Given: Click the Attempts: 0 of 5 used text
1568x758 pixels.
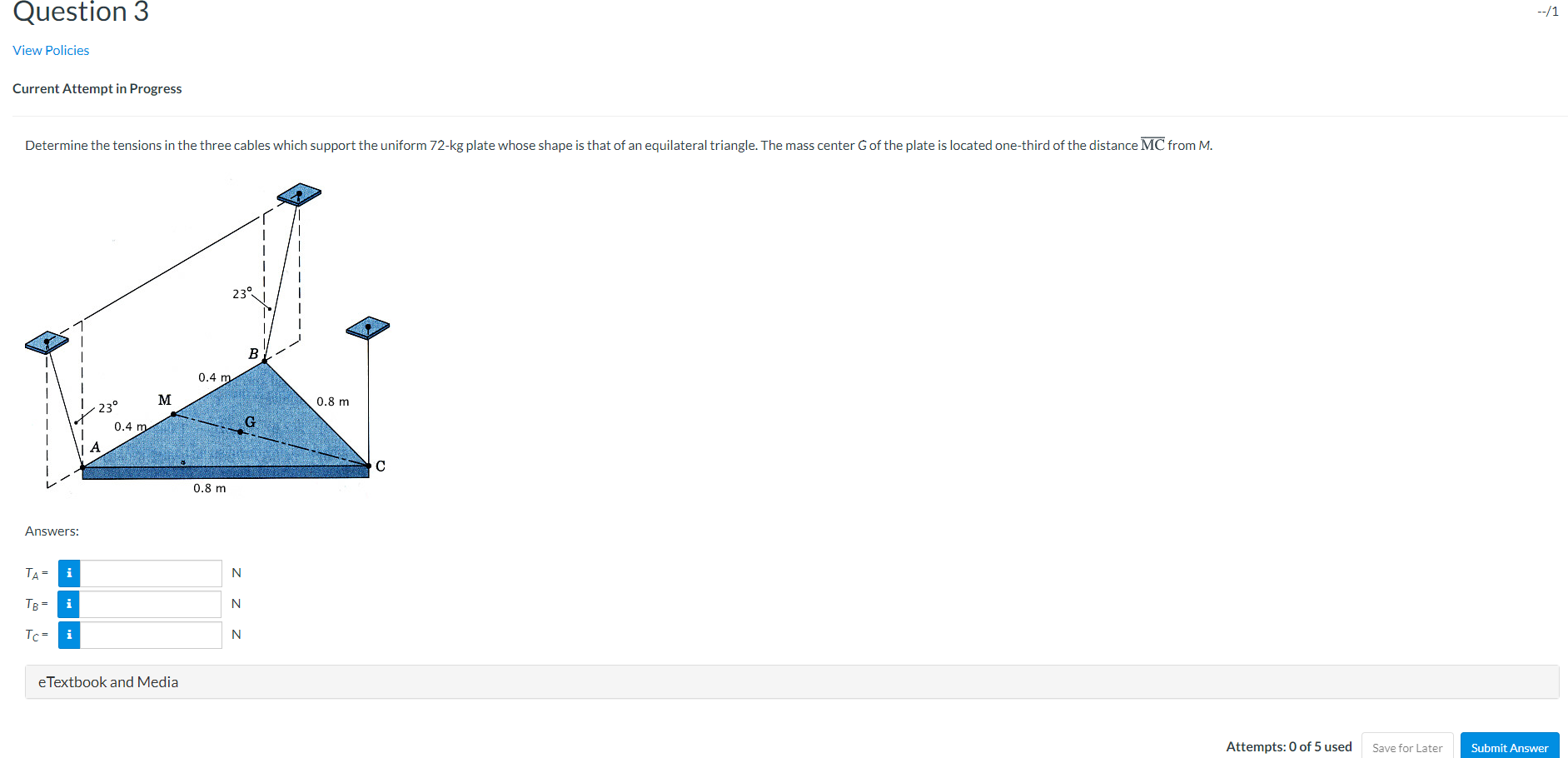Looking at the screenshot, I should pos(1288,746).
